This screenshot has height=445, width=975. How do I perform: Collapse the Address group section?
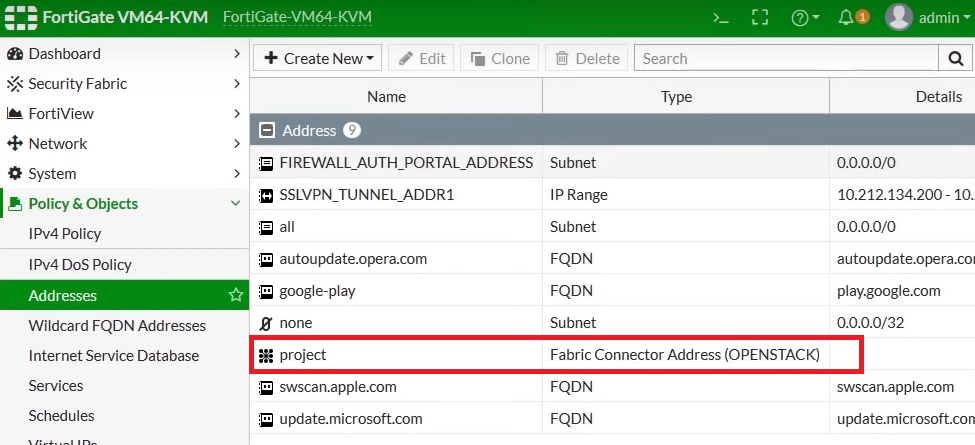[267, 131]
